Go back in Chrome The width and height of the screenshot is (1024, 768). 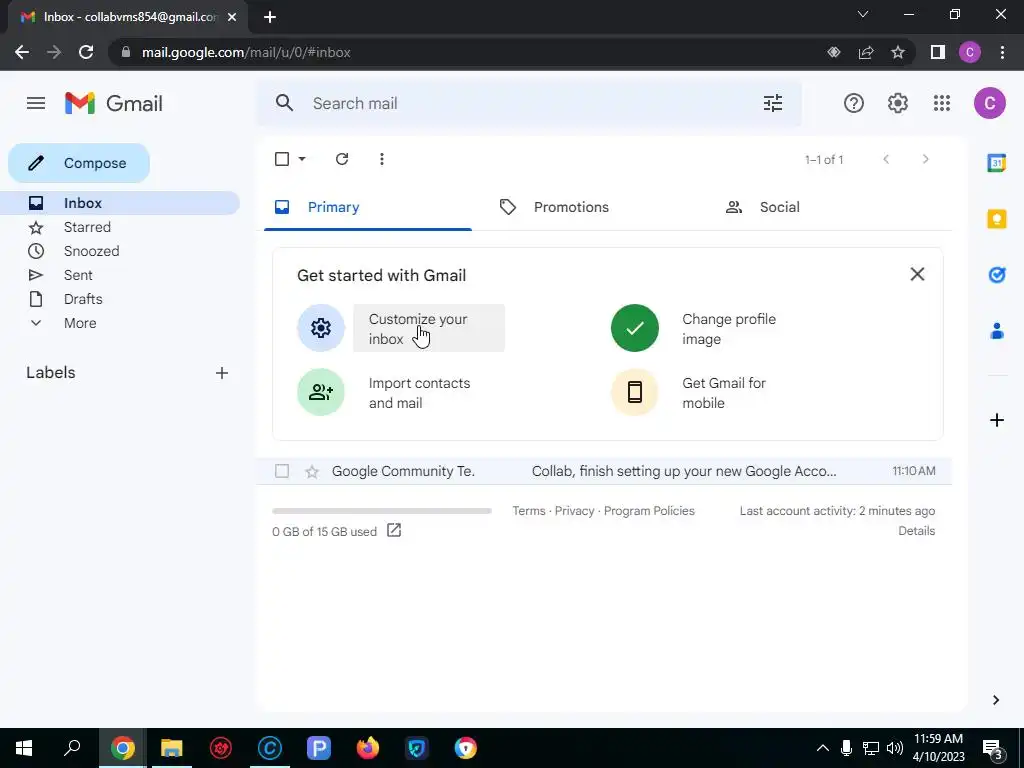[22, 52]
